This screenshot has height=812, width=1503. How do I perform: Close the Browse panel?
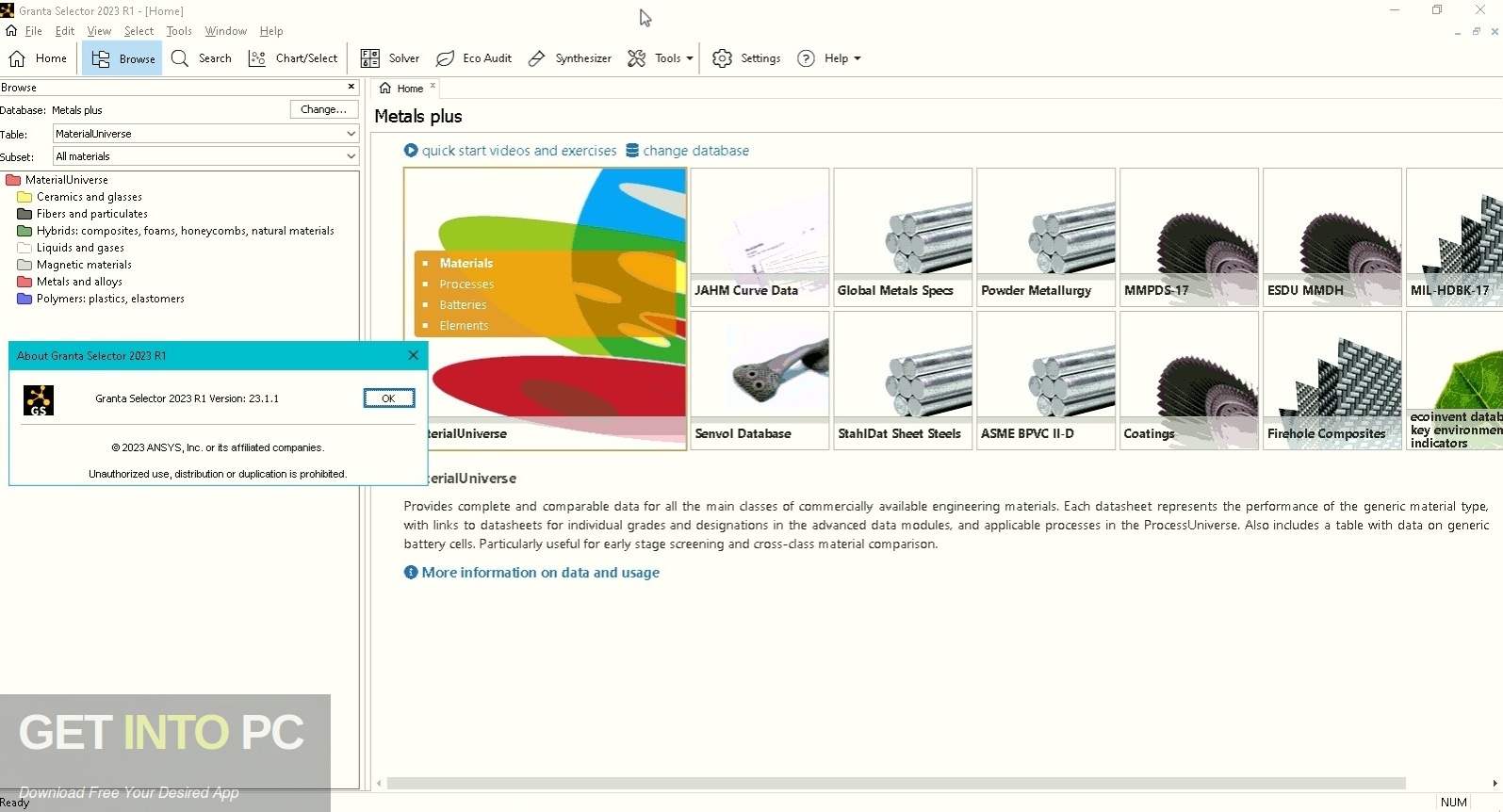351,87
